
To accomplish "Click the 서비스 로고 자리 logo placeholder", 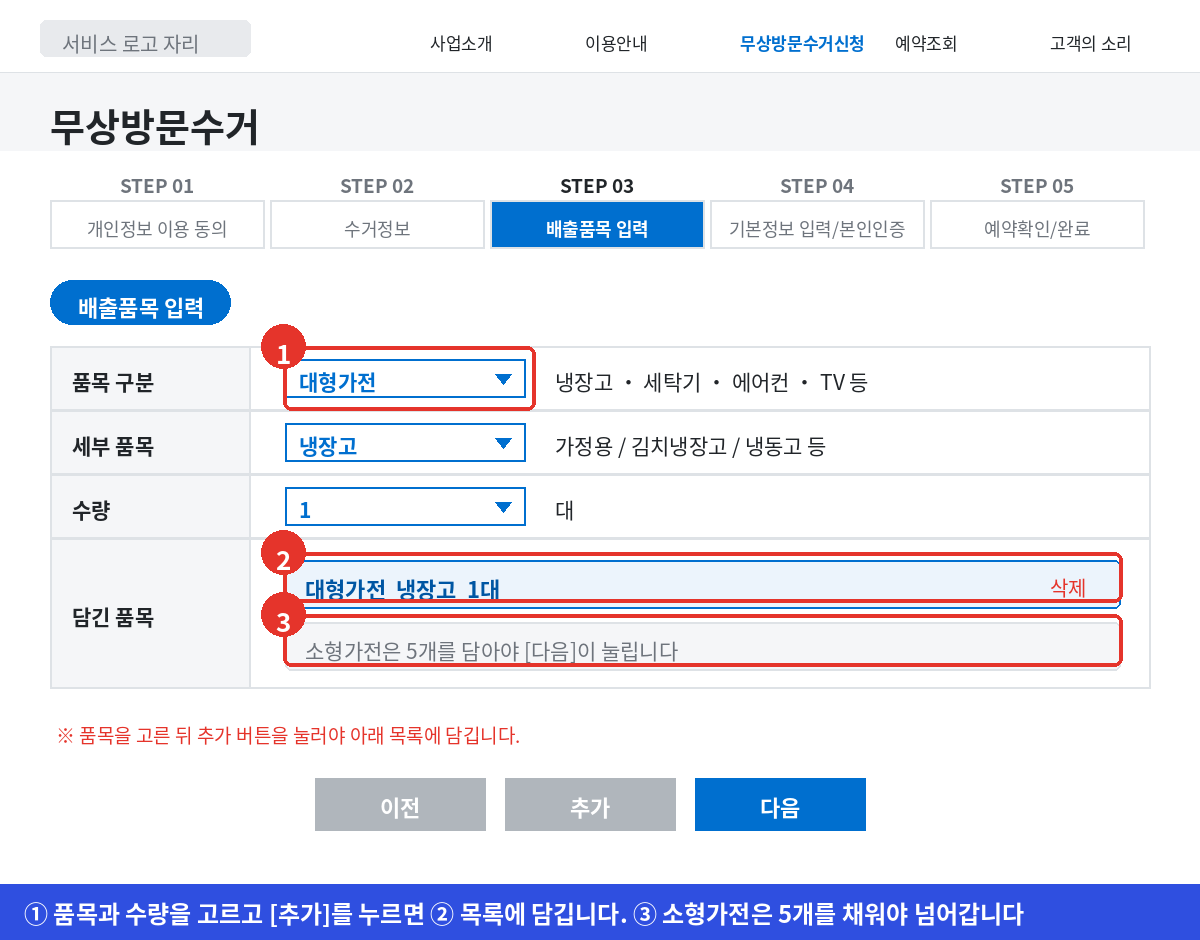I will (x=145, y=39).
